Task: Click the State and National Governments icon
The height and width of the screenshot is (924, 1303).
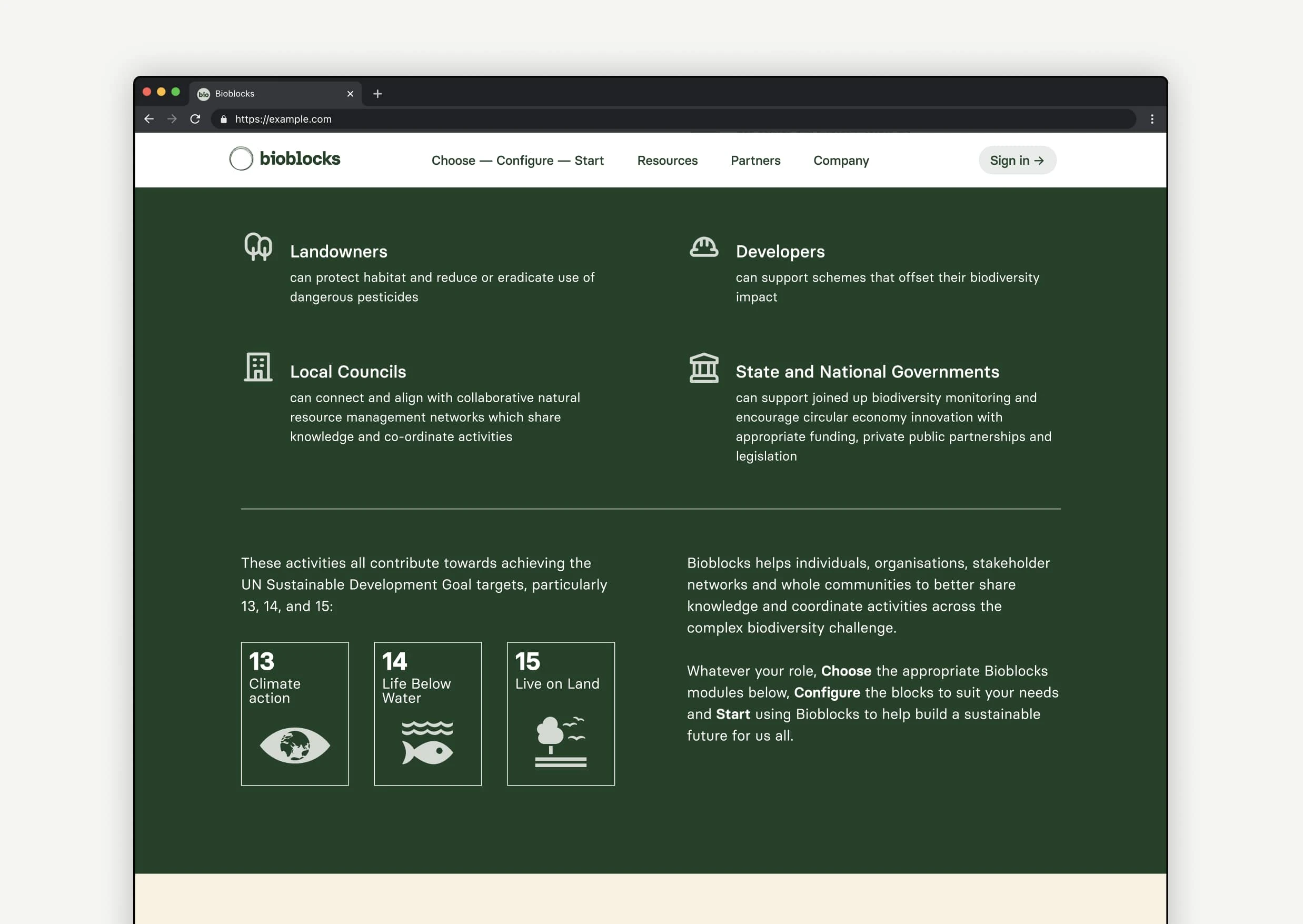Action: 703,367
